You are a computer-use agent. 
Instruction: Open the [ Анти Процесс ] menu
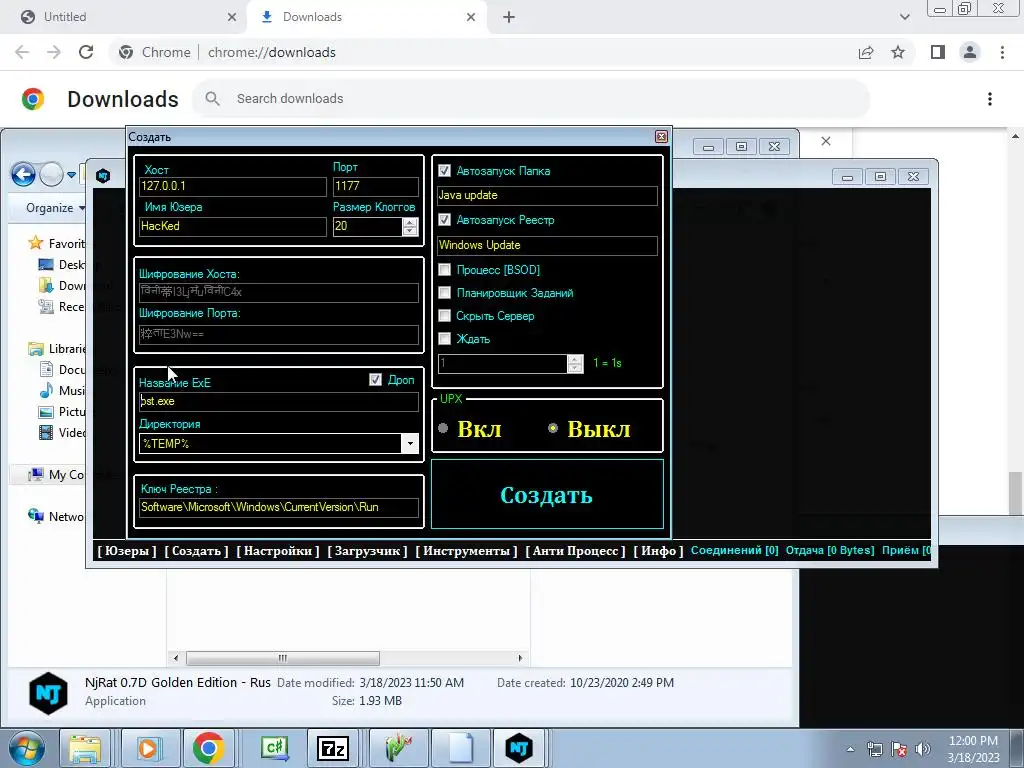[575, 551]
